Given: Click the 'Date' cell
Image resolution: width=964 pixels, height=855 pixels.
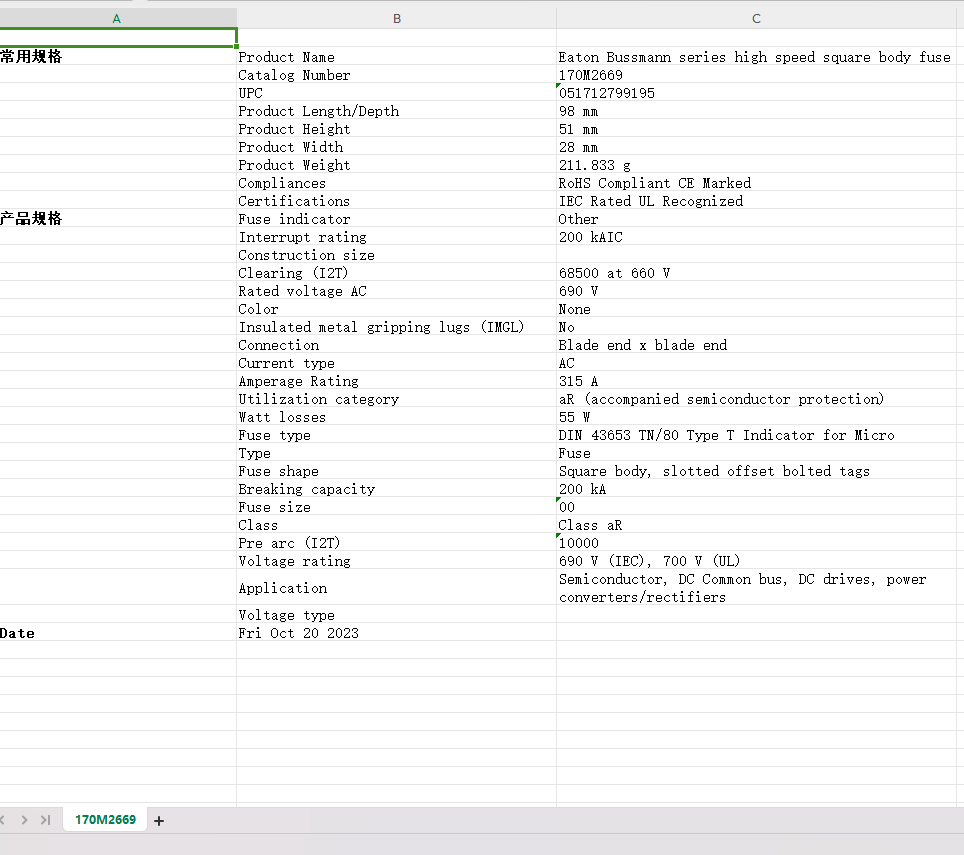Looking at the screenshot, I should [118, 633].
